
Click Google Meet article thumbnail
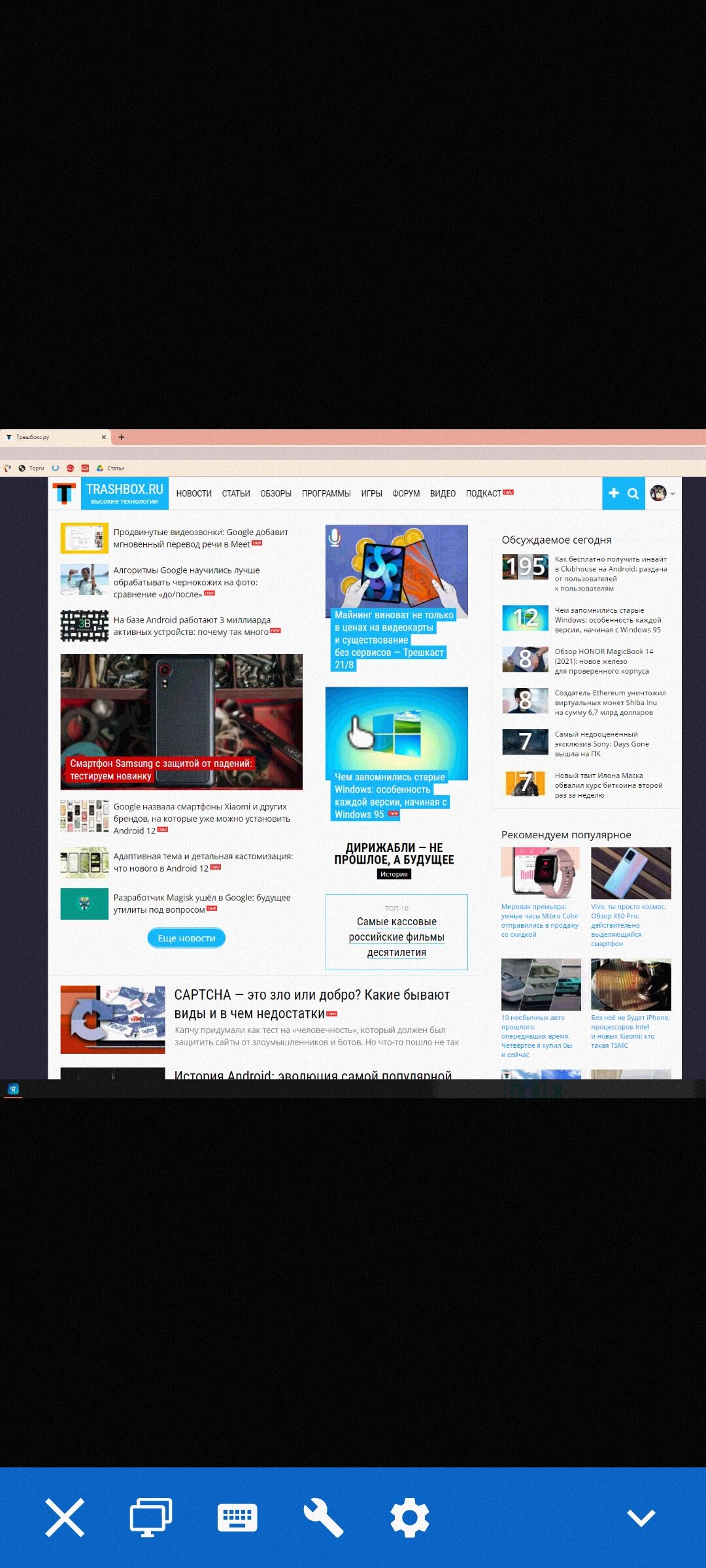tap(84, 538)
